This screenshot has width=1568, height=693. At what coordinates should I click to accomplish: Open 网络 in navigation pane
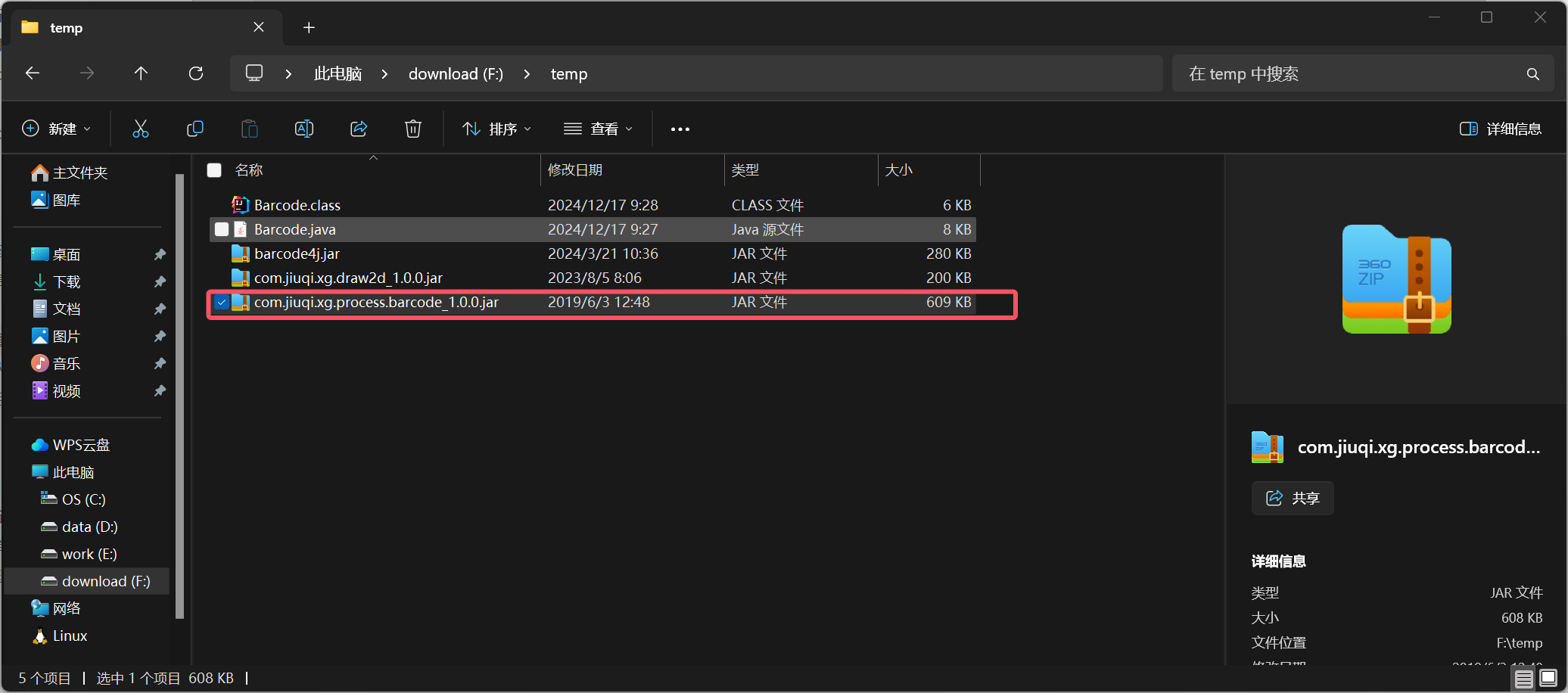pos(56,608)
